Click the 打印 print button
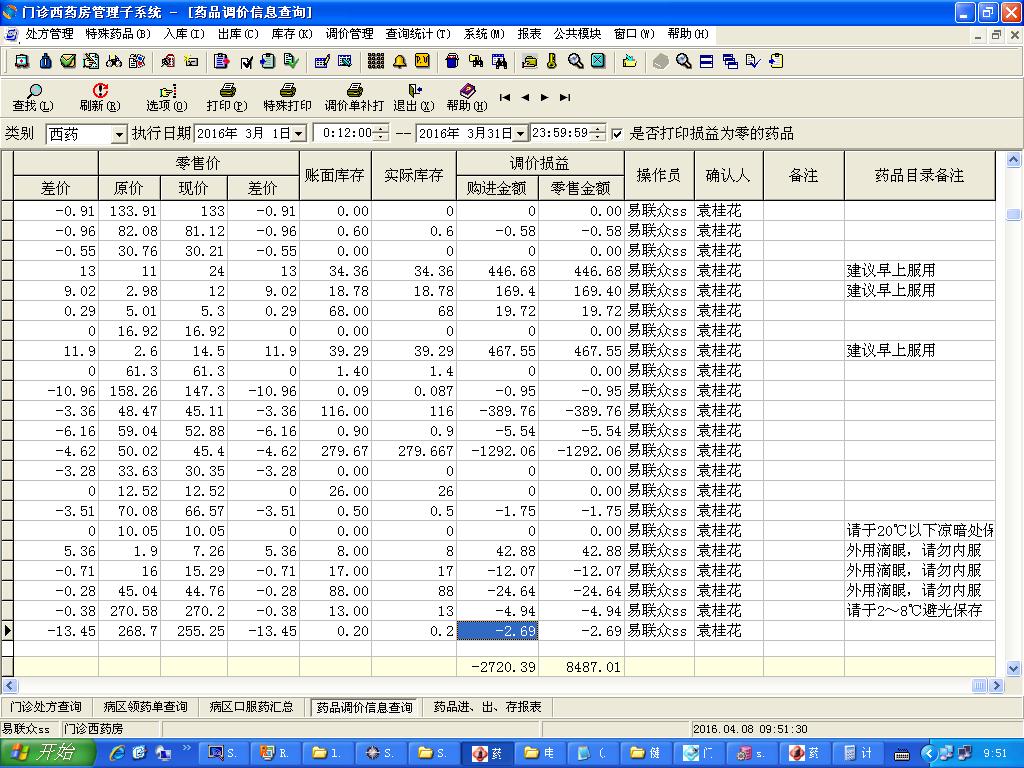This screenshot has width=1024, height=768. [x=227, y=97]
